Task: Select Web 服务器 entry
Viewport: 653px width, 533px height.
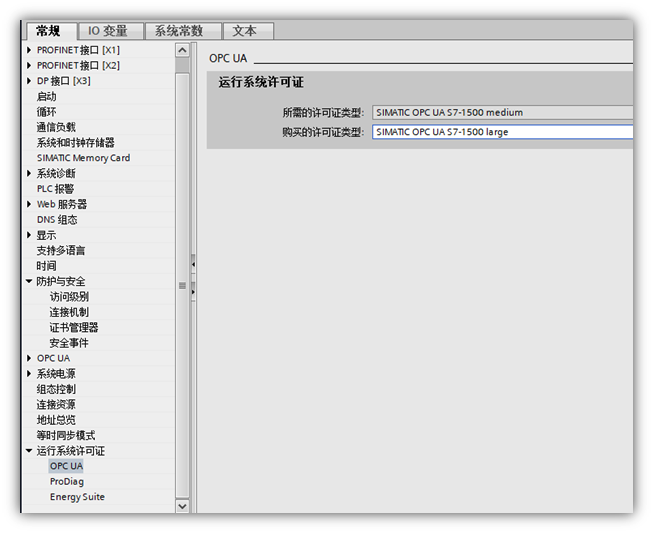Action: tap(62, 204)
